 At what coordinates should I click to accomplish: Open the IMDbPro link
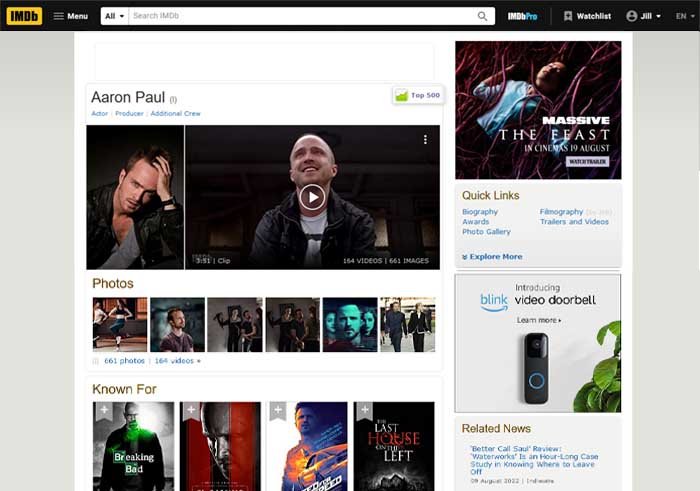[522, 16]
